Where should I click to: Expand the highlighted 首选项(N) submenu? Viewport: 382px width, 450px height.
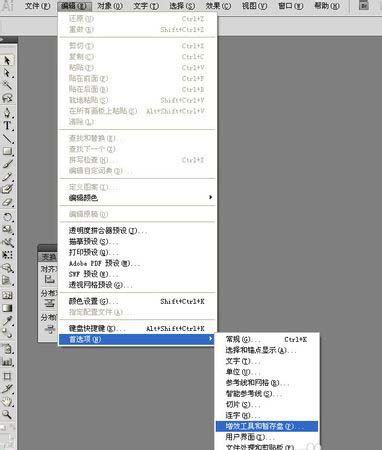[x=137, y=339]
